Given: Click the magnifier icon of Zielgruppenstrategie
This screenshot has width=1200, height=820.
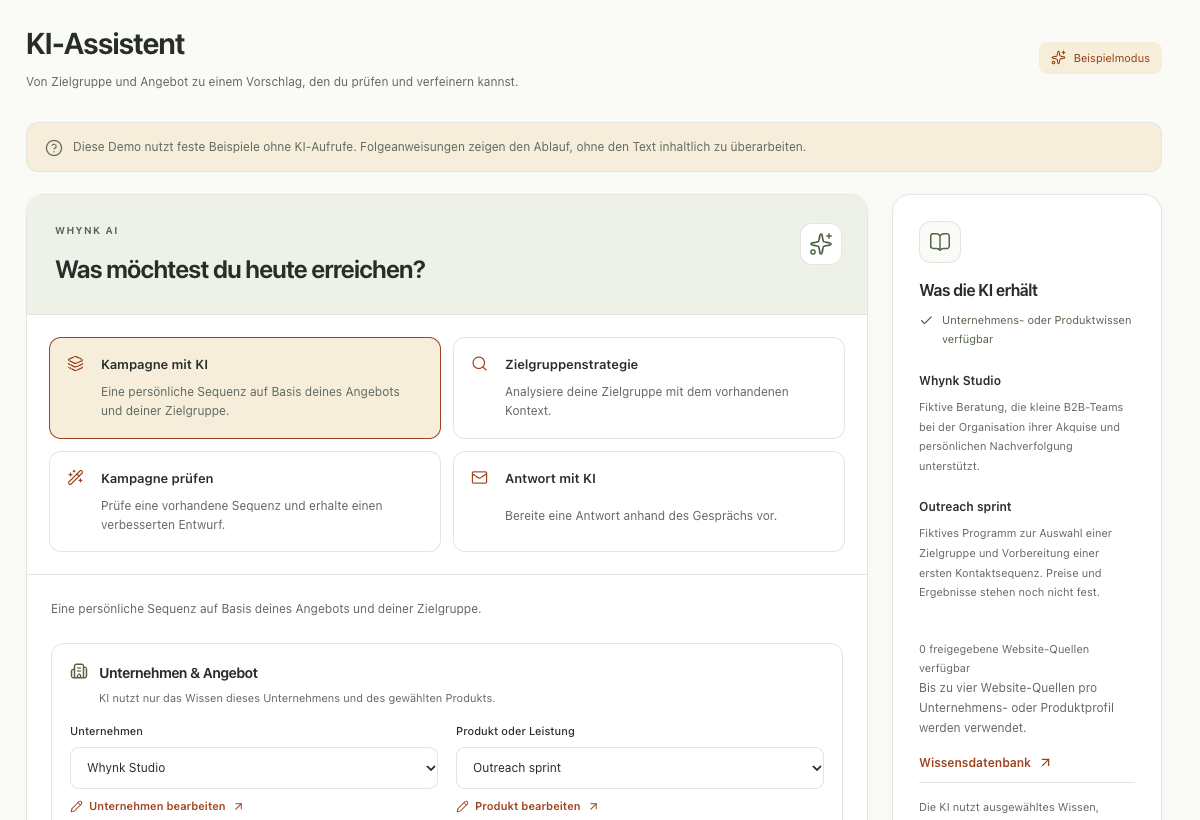Looking at the screenshot, I should [x=480, y=364].
